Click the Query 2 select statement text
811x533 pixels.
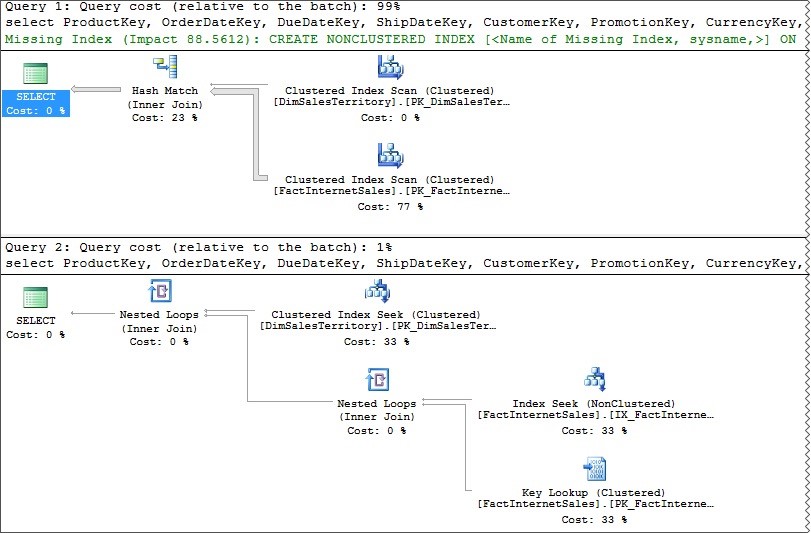[400, 263]
